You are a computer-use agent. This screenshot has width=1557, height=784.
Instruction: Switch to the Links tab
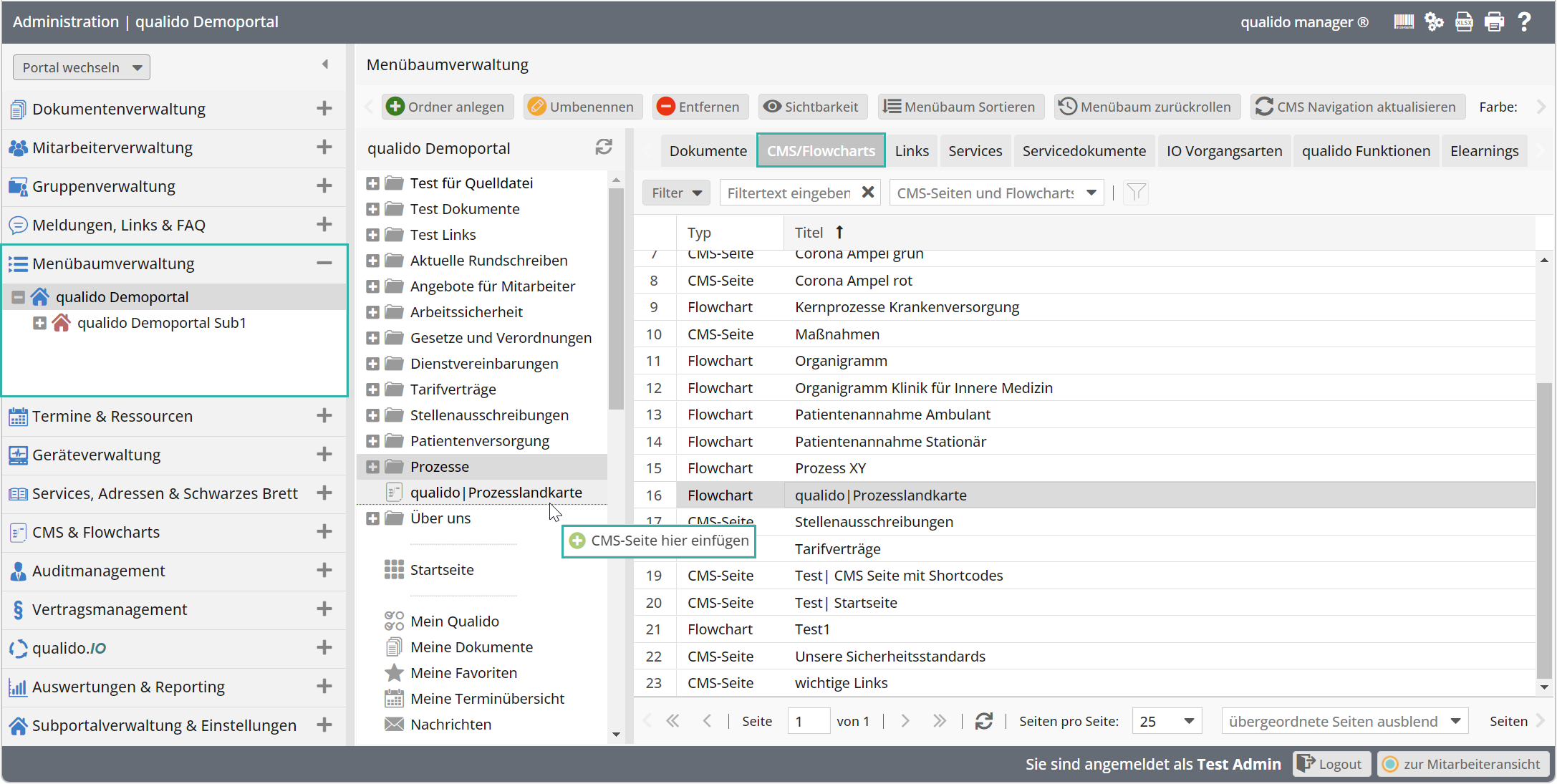click(x=912, y=151)
